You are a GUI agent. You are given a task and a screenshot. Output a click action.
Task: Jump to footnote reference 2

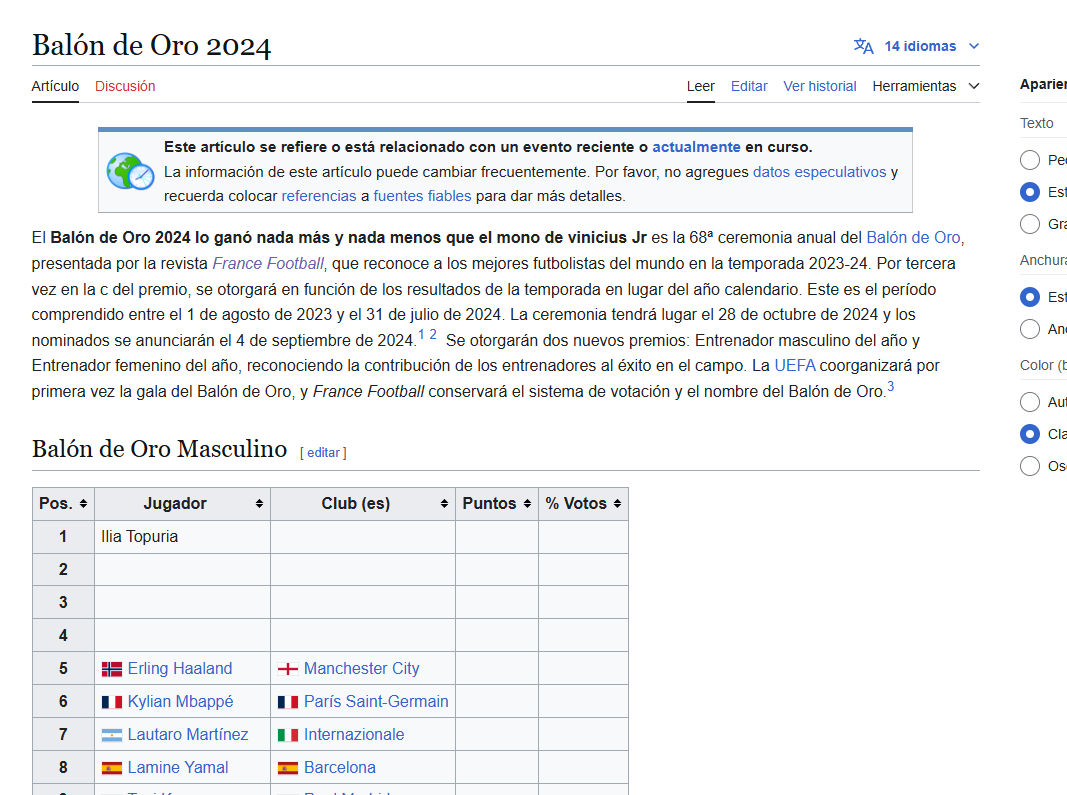[x=433, y=334]
